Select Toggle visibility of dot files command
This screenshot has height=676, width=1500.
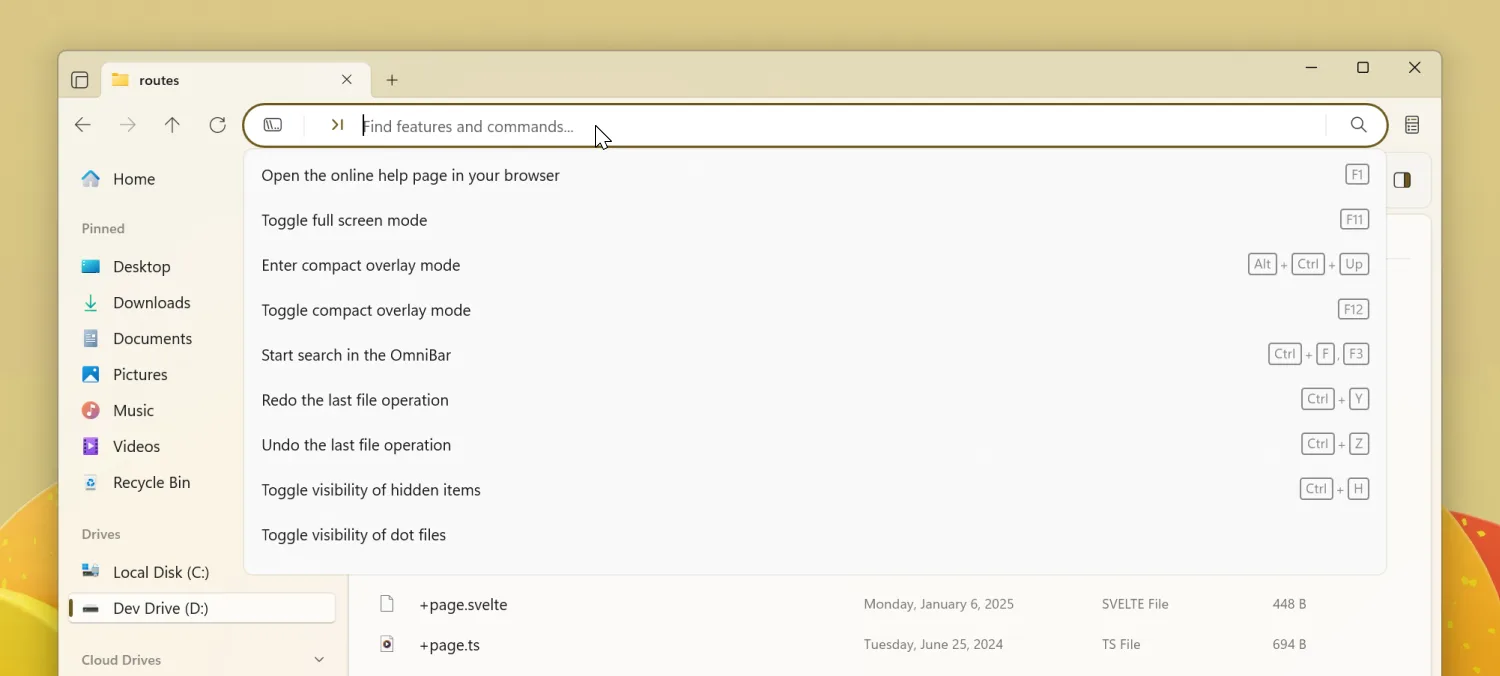354,535
